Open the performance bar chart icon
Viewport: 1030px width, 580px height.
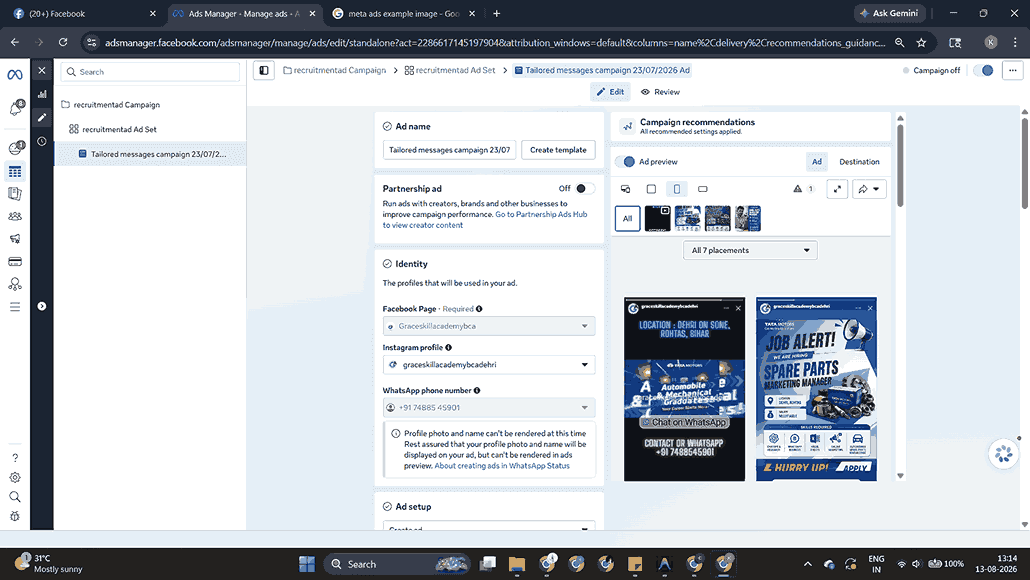click(42, 94)
